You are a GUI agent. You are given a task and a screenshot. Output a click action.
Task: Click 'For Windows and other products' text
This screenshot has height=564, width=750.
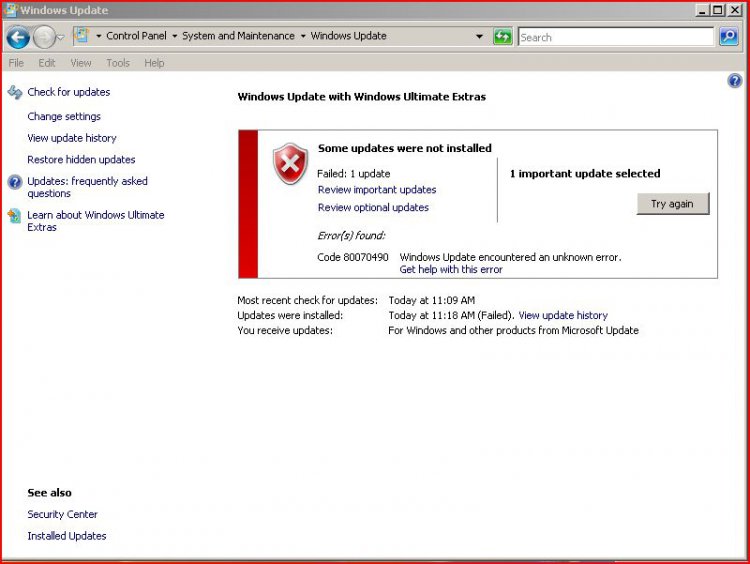pyautogui.click(x=513, y=331)
